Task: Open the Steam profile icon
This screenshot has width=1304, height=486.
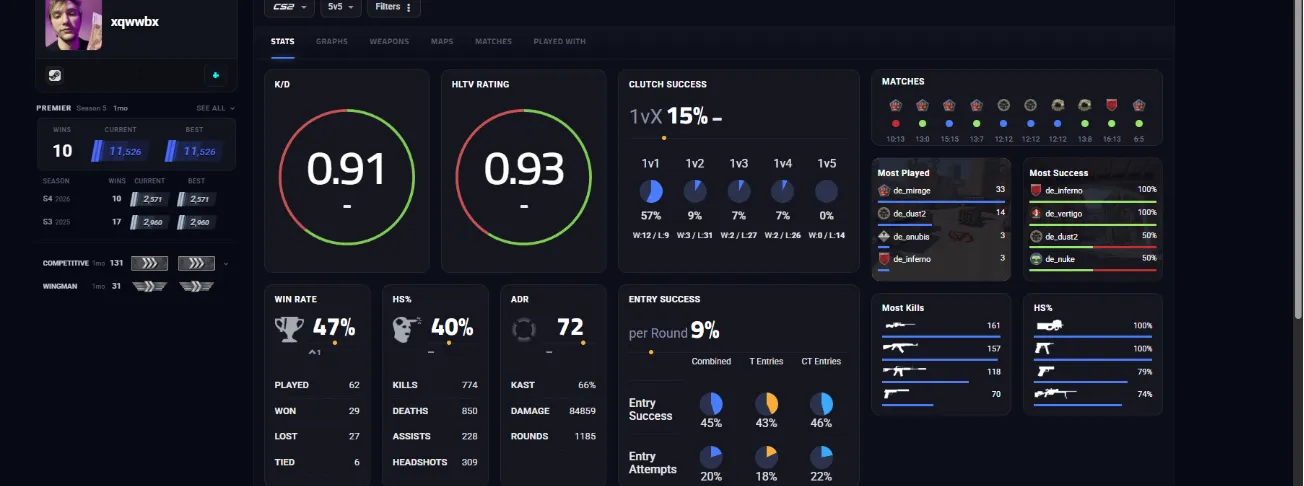Action: [54, 75]
